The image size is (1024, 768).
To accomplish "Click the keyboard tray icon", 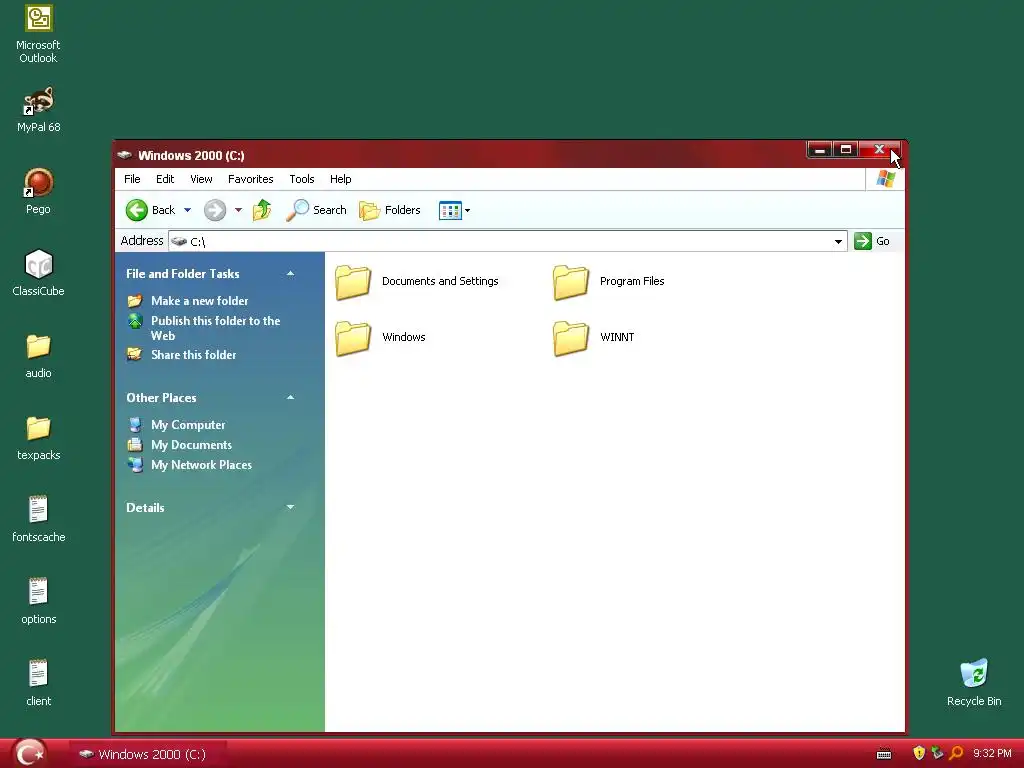I will coord(884,754).
